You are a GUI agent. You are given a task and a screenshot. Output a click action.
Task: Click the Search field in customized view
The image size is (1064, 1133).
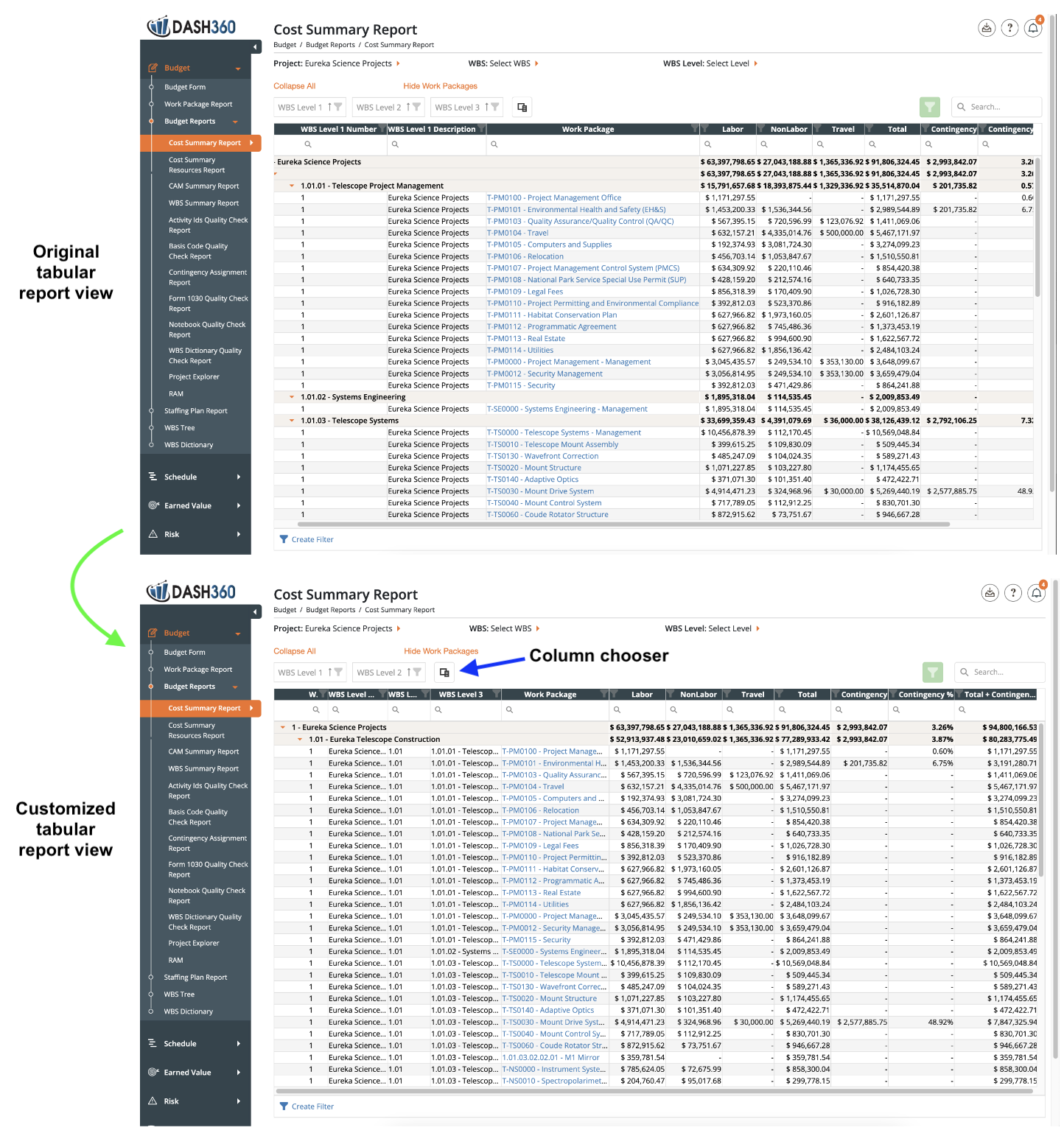(x=1001, y=672)
